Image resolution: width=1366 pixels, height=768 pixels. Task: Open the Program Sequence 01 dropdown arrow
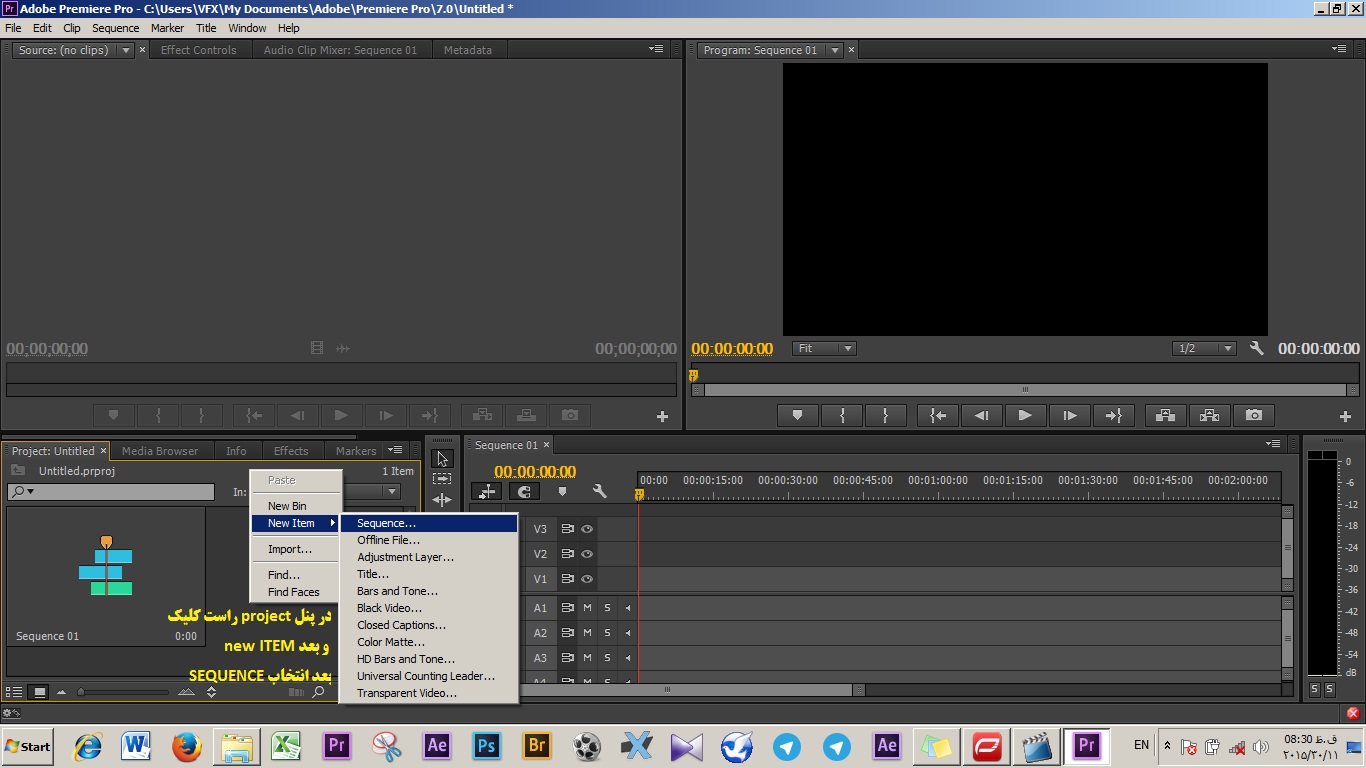point(835,50)
